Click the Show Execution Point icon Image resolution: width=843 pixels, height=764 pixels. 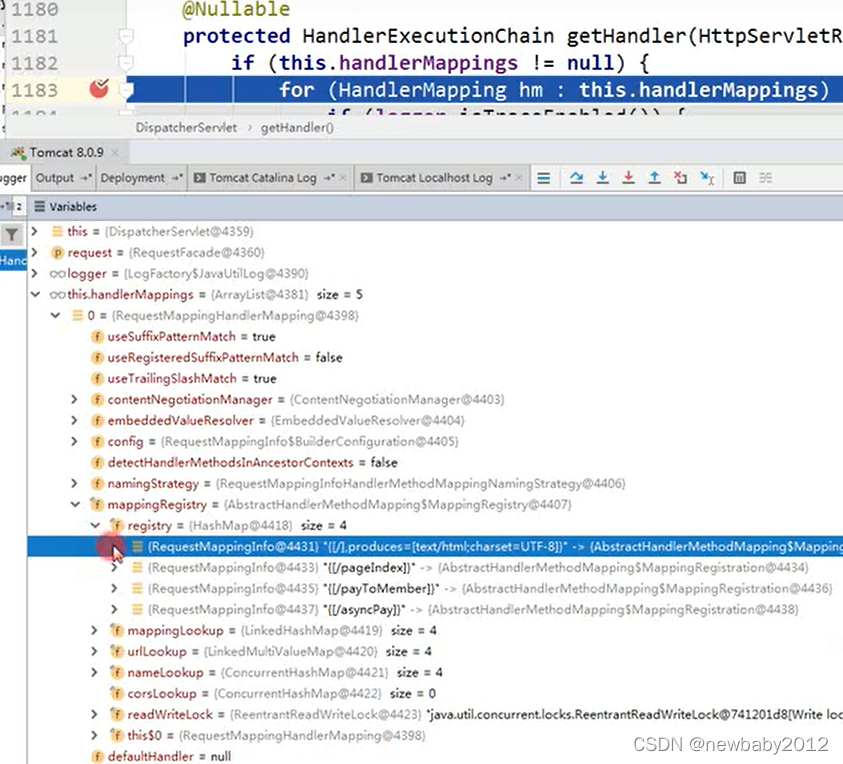click(544, 178)
